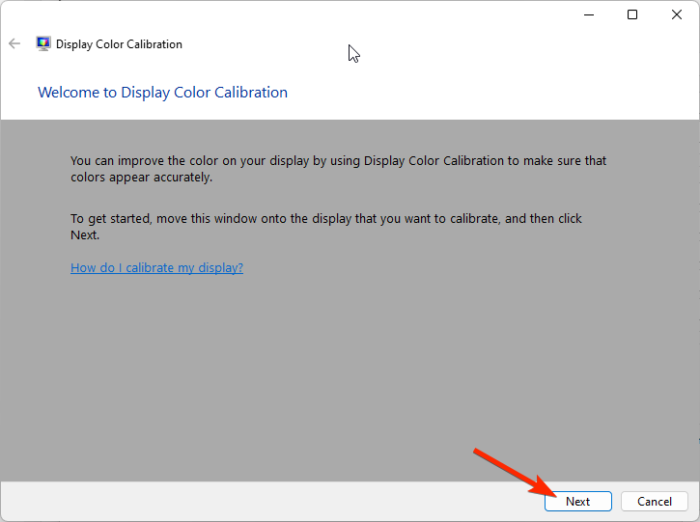Click the empty title bar space right of the title
The height and width of the screenshot is (522, 700).
coord(450,44)
